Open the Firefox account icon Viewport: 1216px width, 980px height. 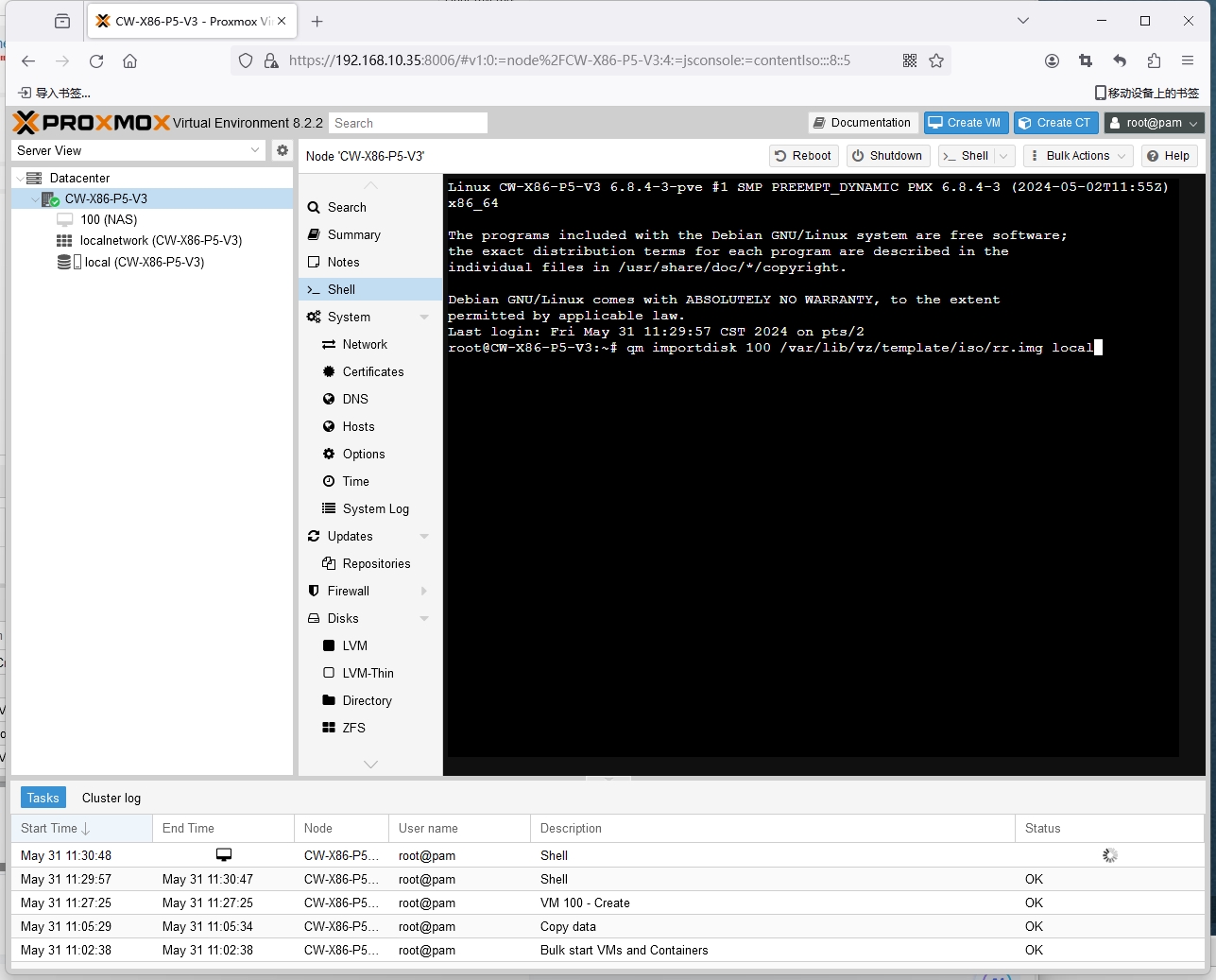(1052, 60)
